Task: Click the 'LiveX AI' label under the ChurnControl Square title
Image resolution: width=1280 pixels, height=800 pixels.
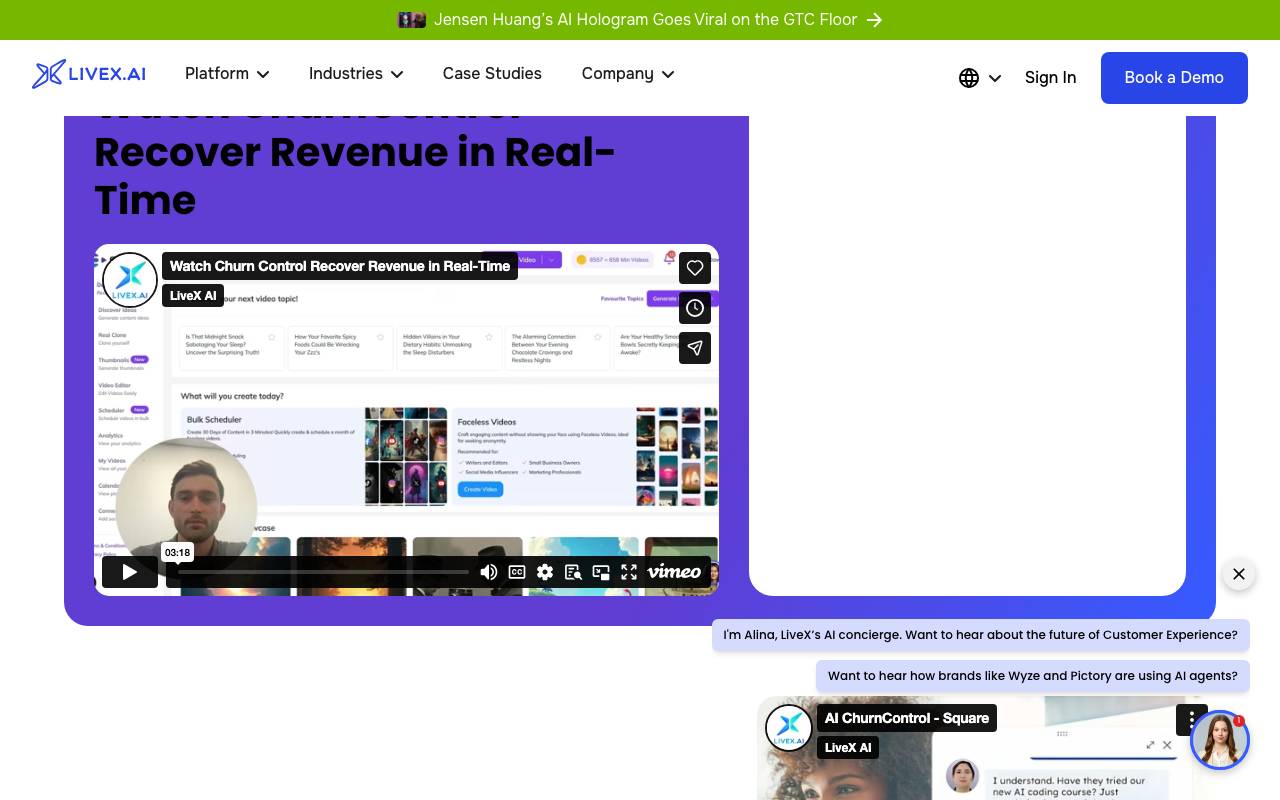Action: 848,748
